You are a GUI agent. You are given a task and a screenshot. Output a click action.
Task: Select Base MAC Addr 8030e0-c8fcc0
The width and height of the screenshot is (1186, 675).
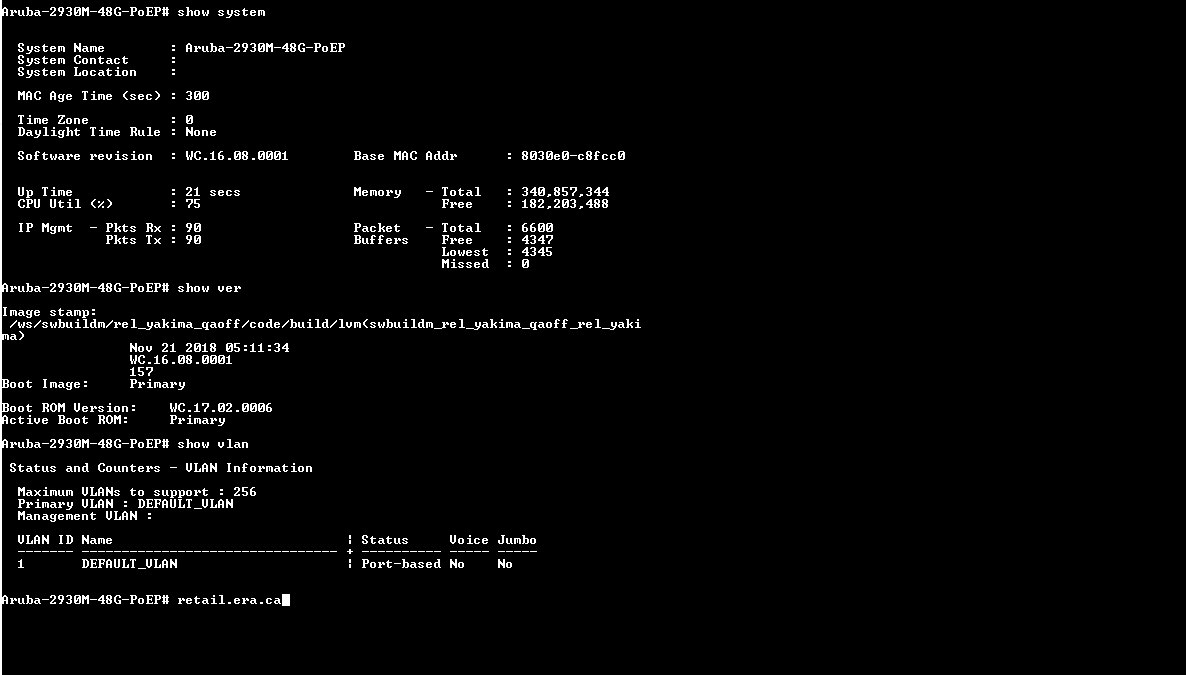573,156
